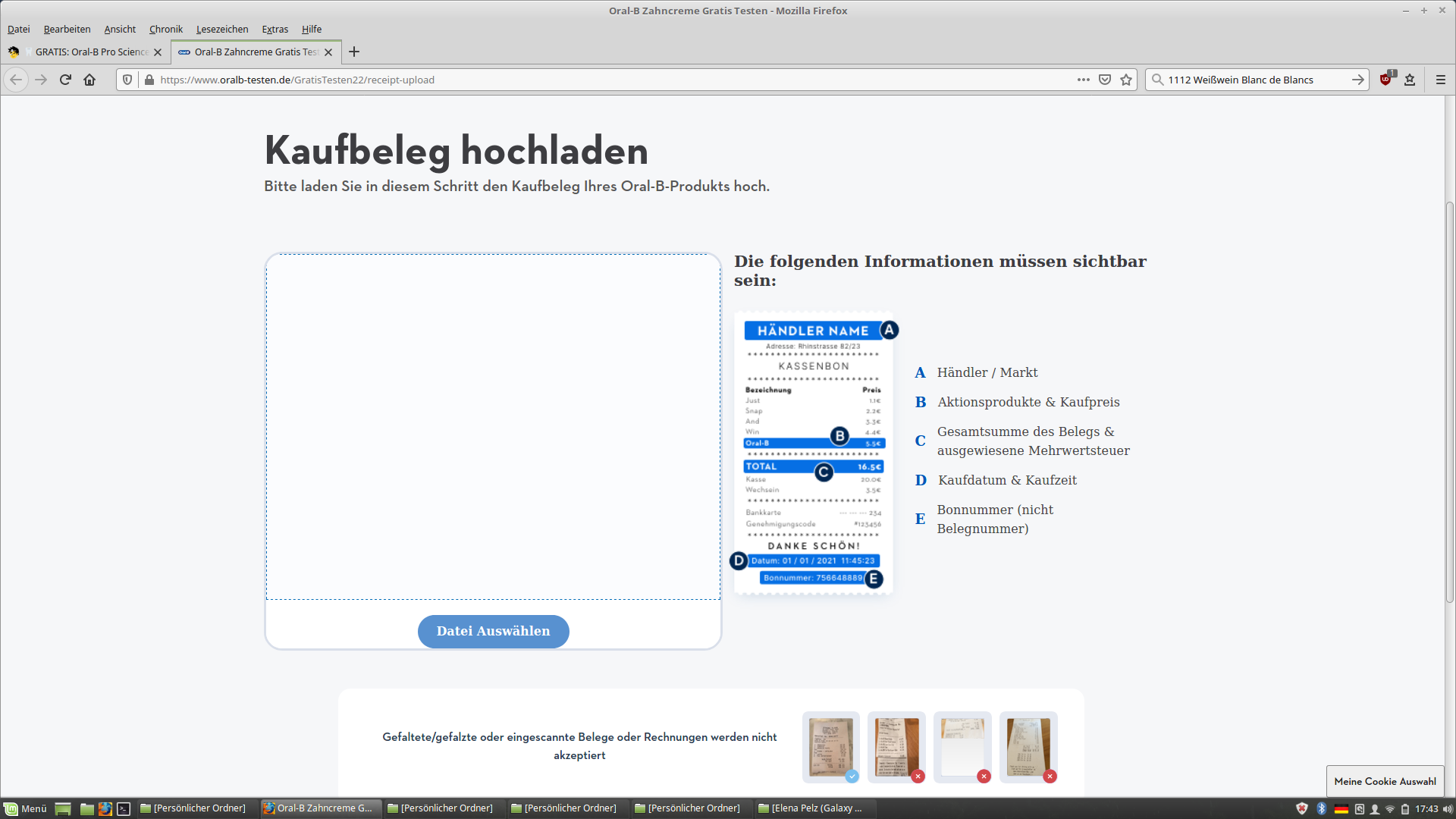Open the Bluetooth tray icon
Viewport: 1456px width, 819px height.
click(x=1322, y=808)
